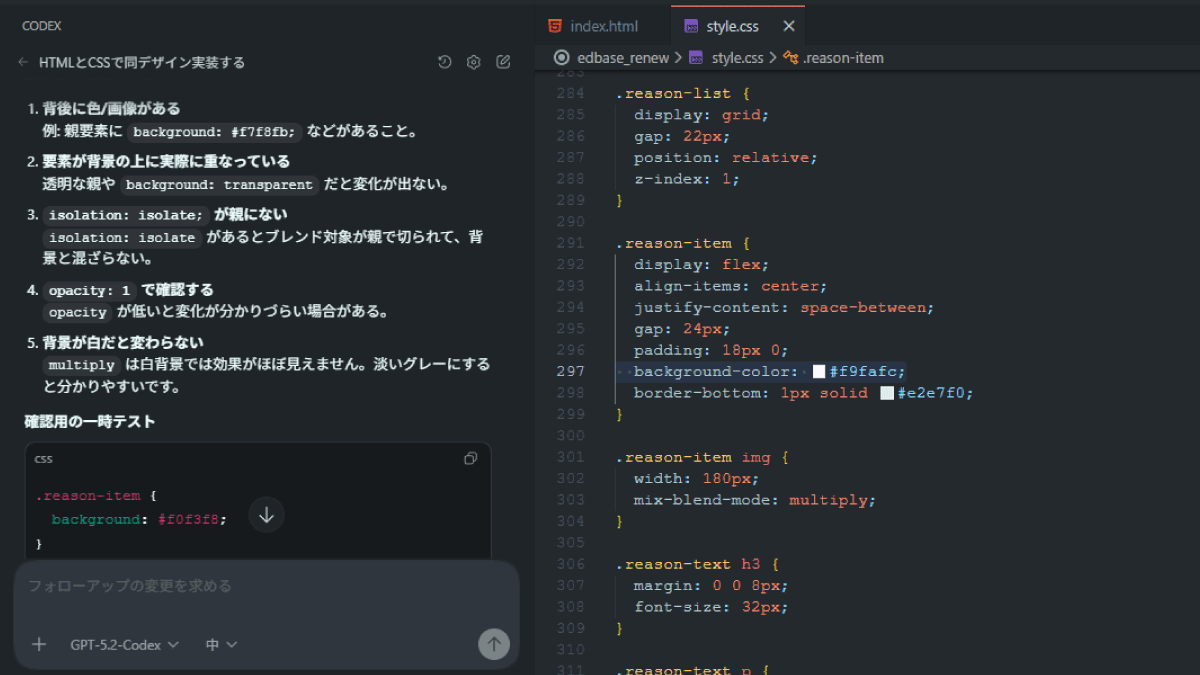Click the back arrow beside the chat title

tap(24, 62)
